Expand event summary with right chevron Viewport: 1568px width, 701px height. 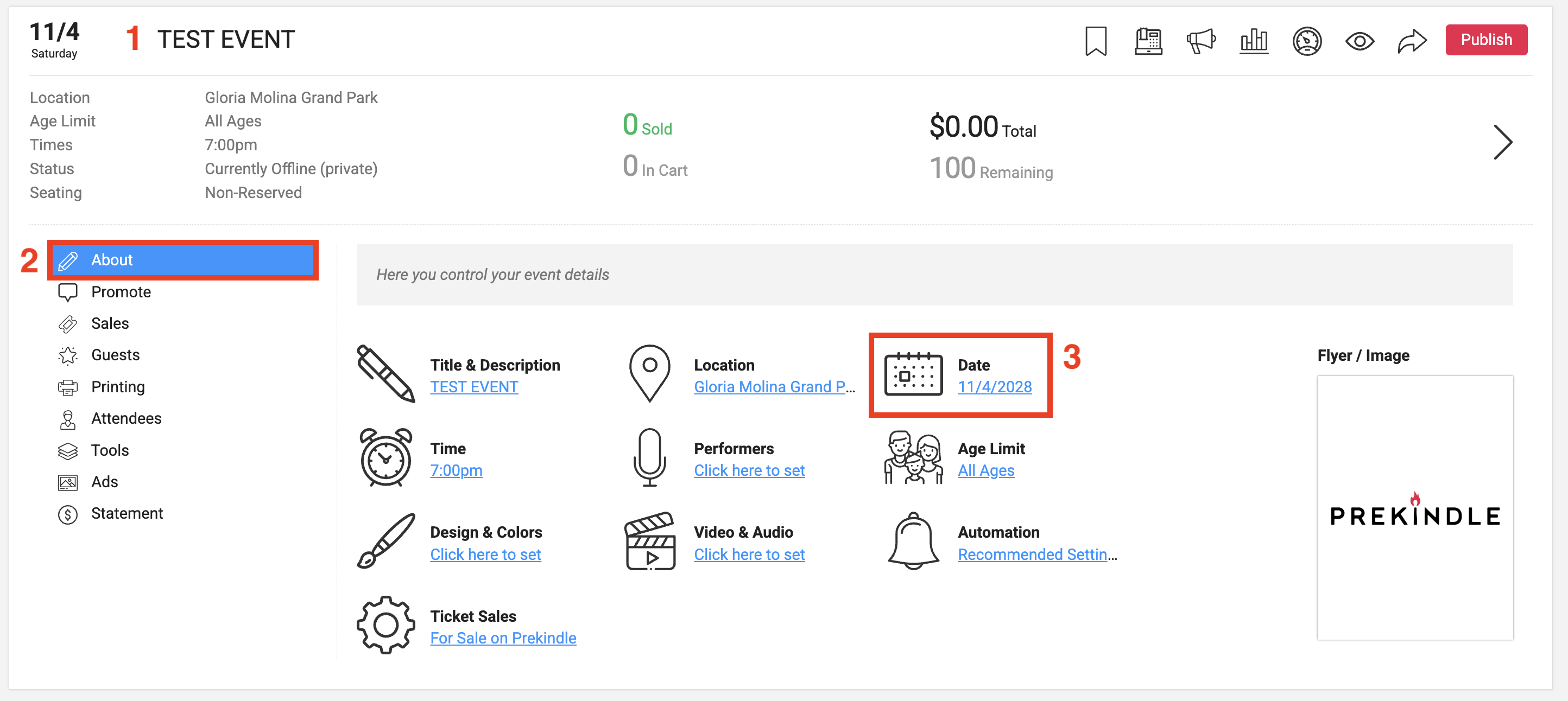(x=1502, y=142)
